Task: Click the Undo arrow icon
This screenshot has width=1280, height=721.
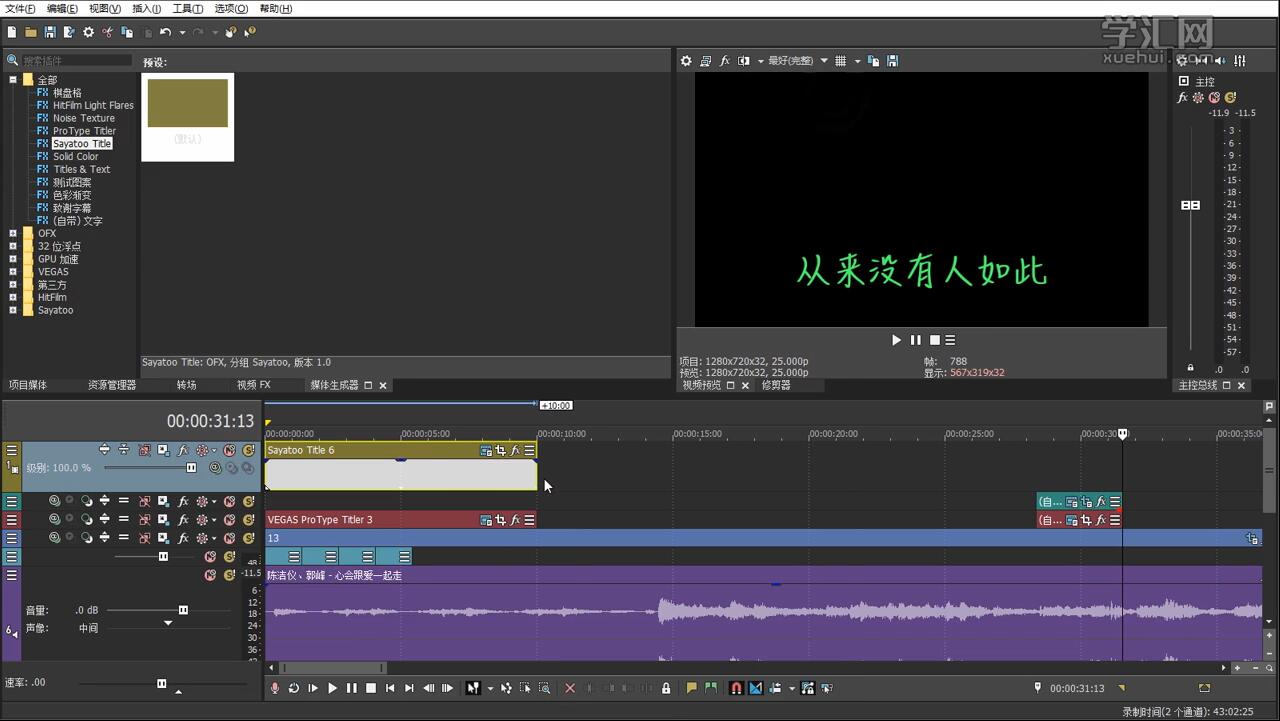Action: click(165, 32)
